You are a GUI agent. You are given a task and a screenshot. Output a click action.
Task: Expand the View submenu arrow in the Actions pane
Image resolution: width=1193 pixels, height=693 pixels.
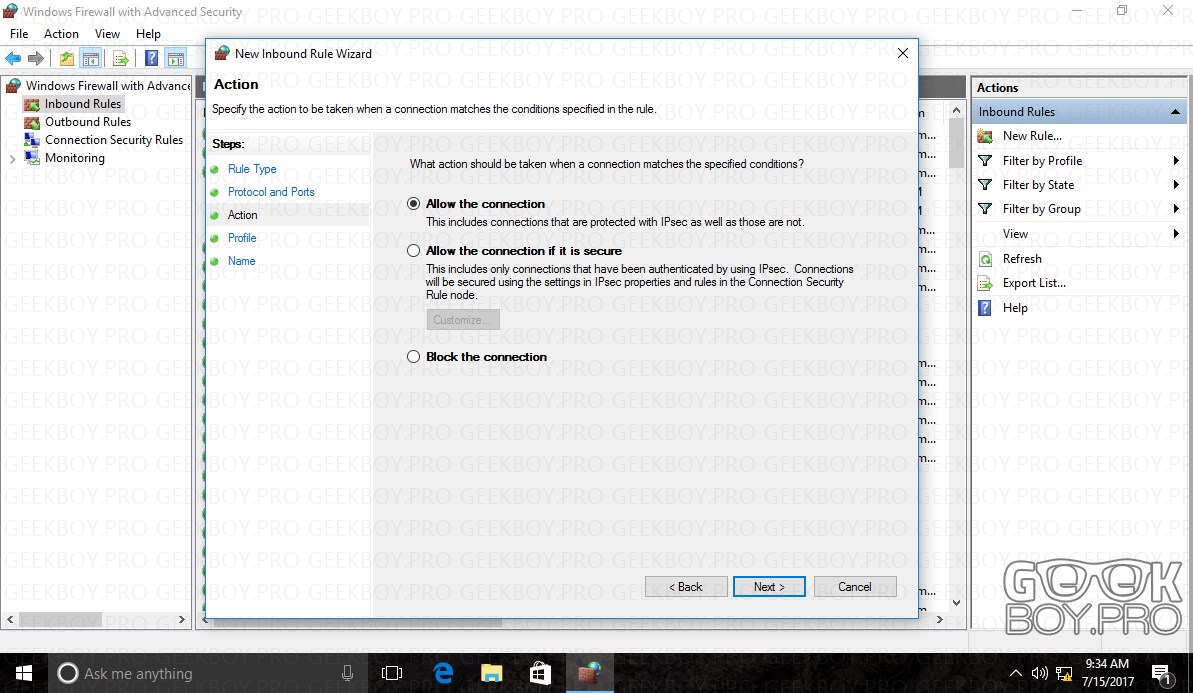point(1176,234)
